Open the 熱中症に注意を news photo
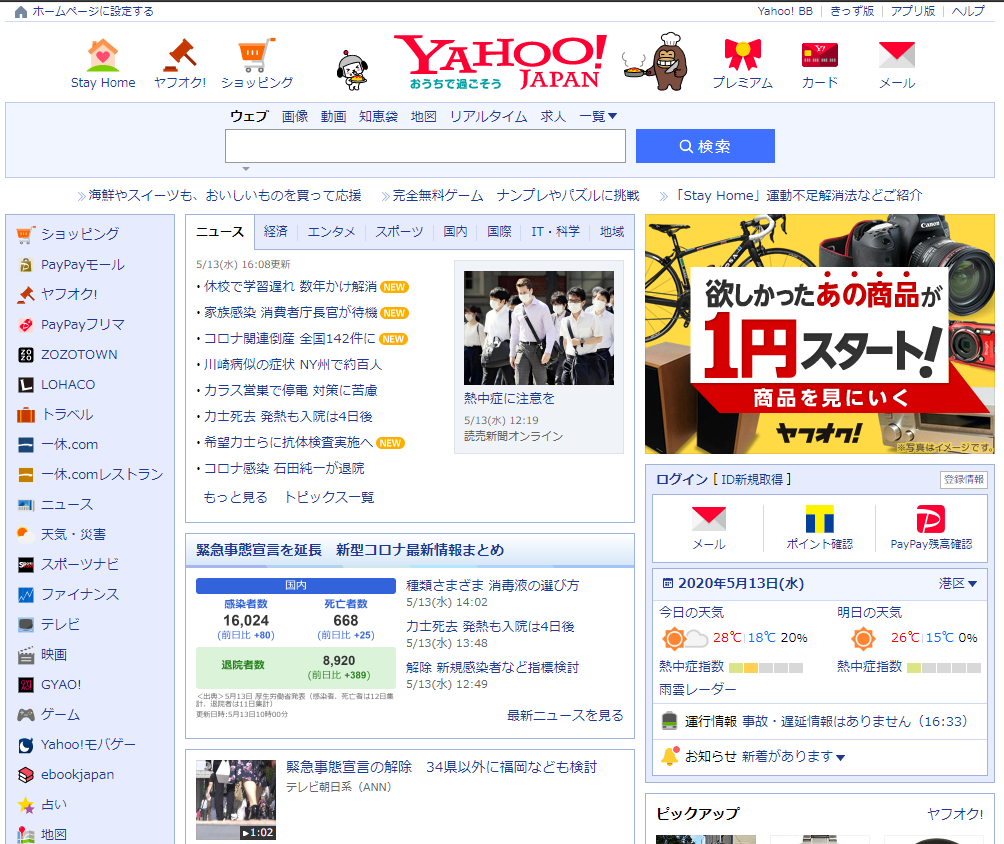This screenshot has width=1004, height=844. click(538, 328)
